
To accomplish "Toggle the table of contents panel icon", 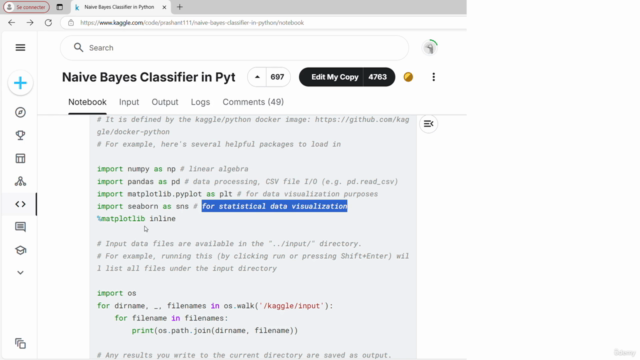I will click(428, 124).
